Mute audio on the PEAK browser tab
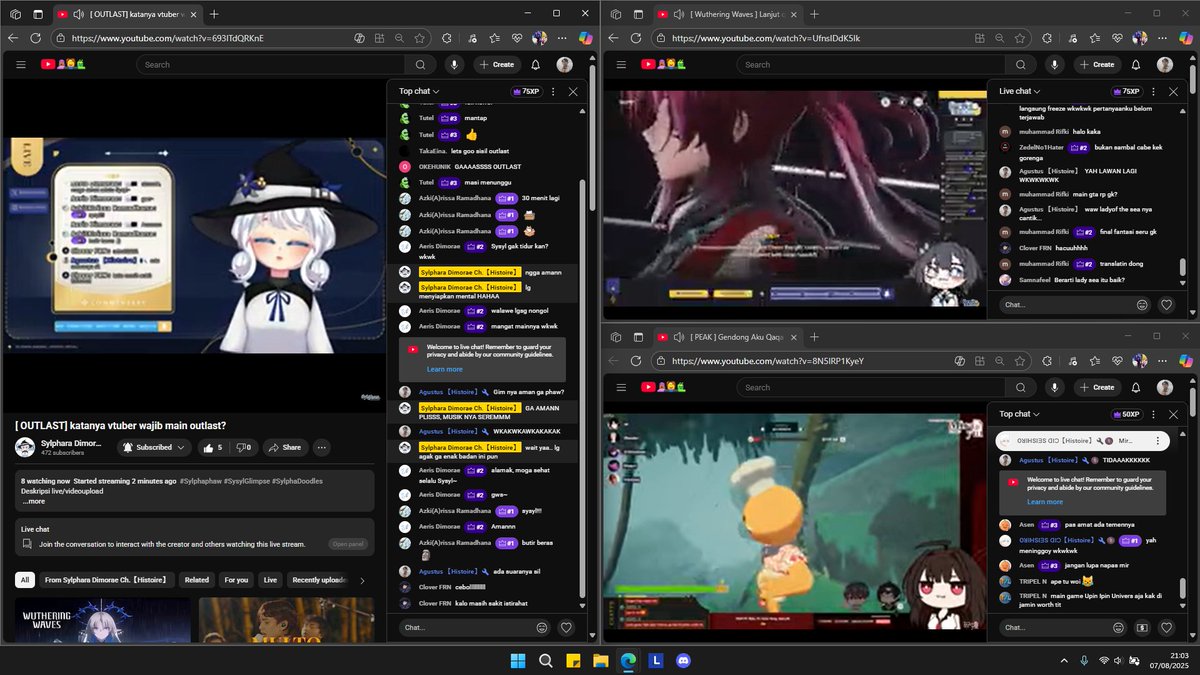Screen dimensions: 1200x675 pos(680,337)
